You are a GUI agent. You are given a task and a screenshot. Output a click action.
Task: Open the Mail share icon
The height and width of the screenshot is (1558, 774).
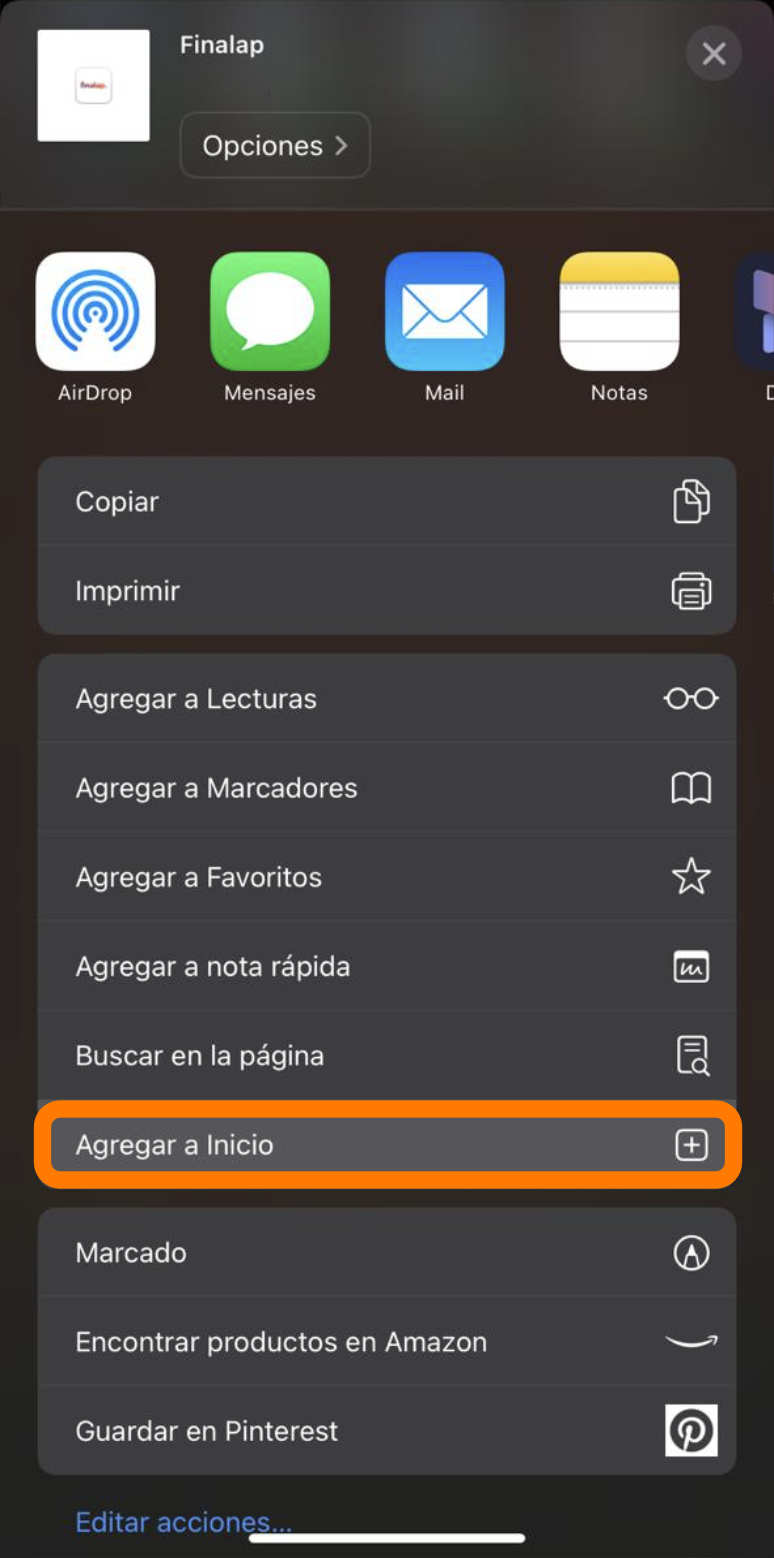point(445,312)
